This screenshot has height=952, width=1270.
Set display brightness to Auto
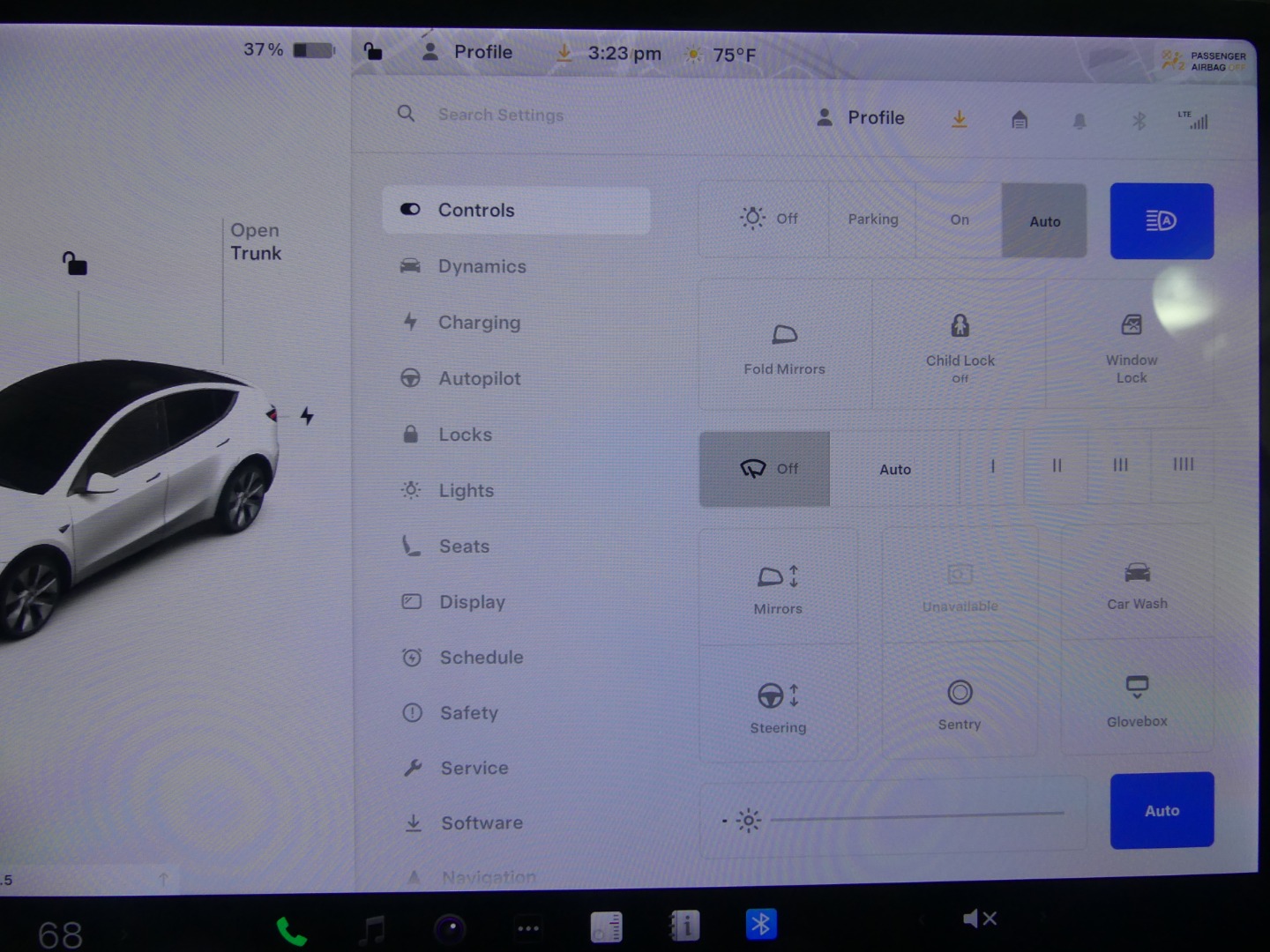1161,811
